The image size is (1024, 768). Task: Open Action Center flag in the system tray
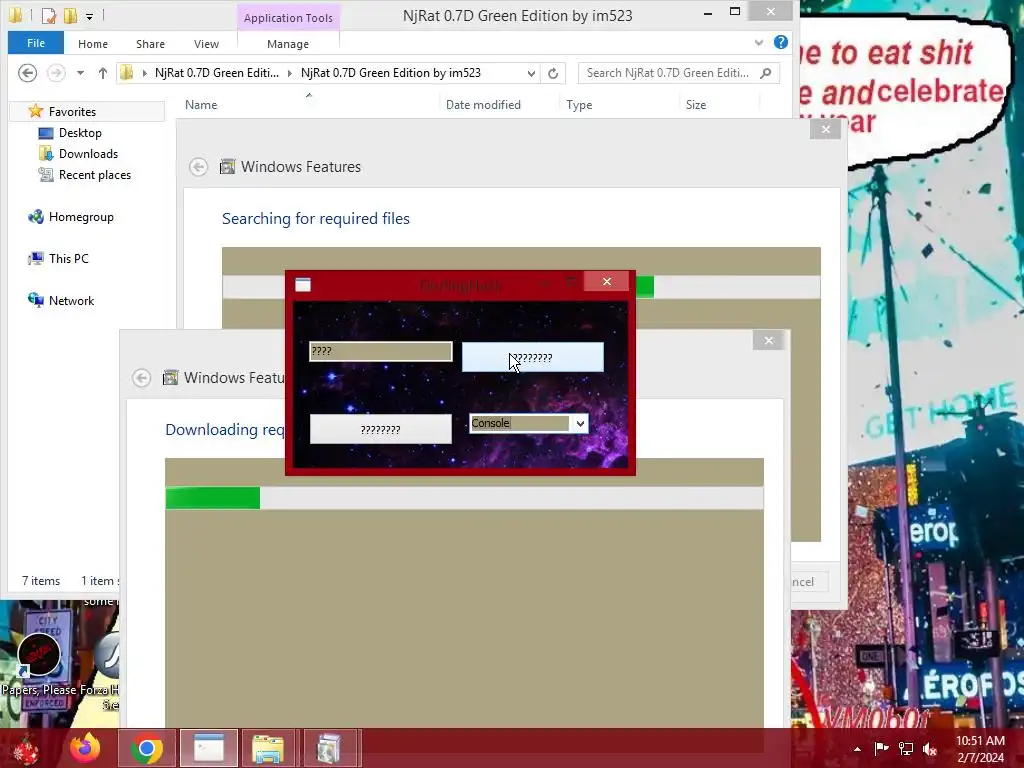(881, 748)
